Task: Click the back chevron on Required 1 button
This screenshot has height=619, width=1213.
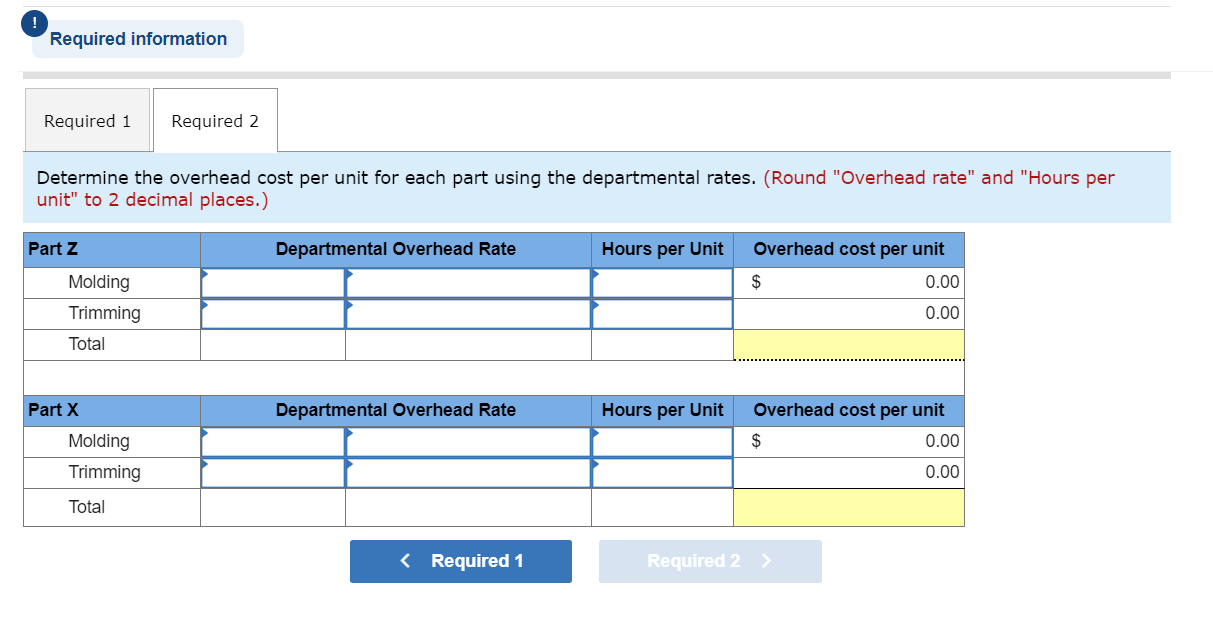Action: (x=404, y=560)
